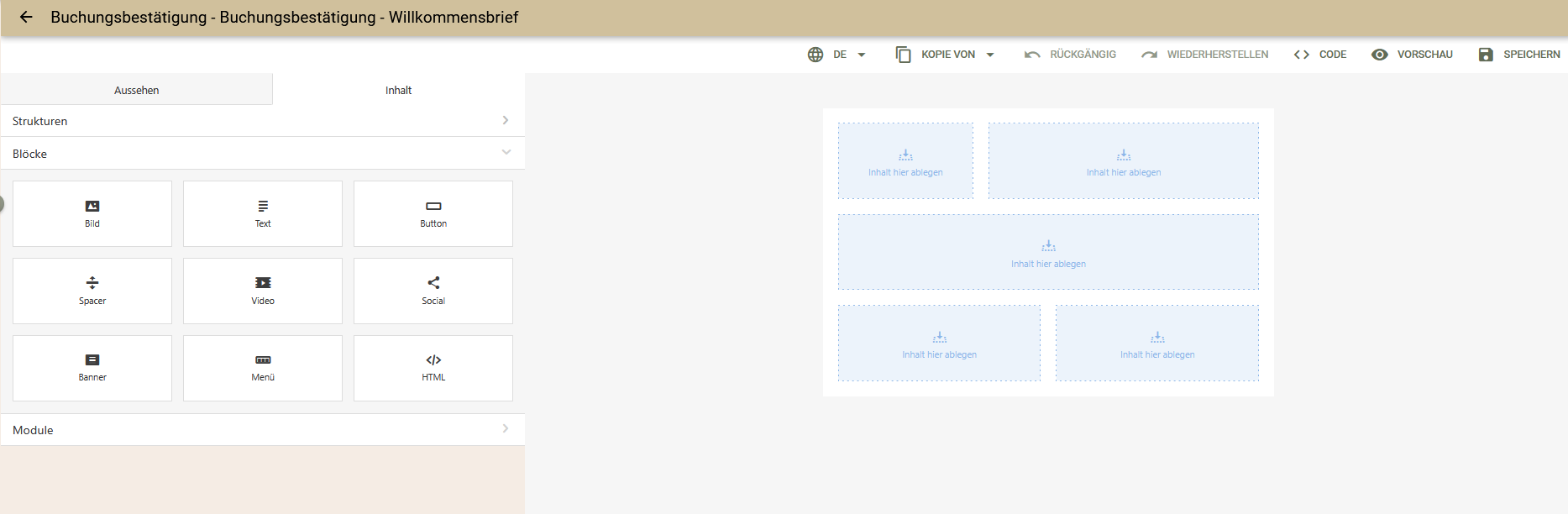Click the SPEICHERN text

tap(1532, 55)
